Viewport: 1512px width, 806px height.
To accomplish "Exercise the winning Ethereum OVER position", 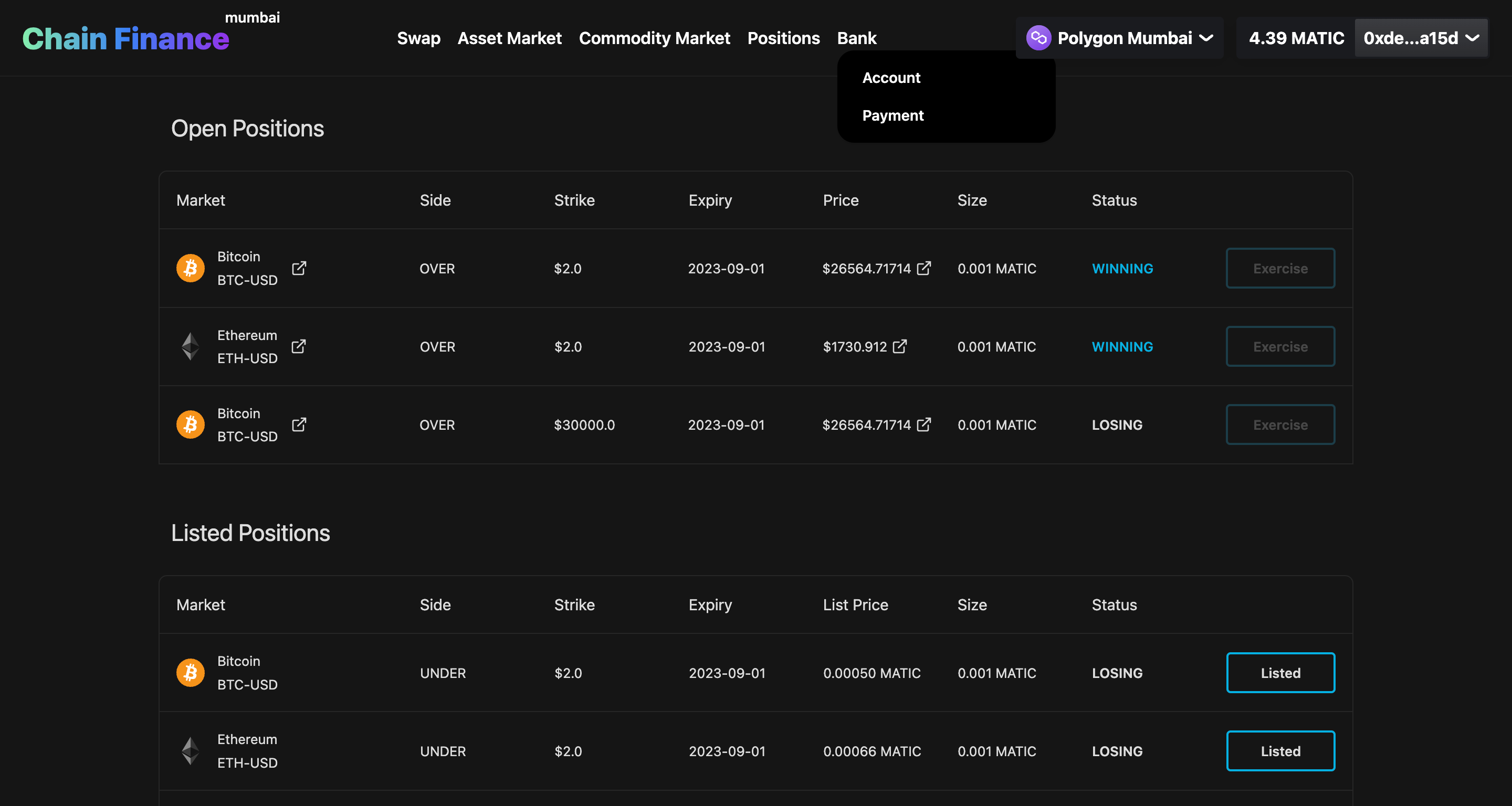I will tap(1280, 346).
